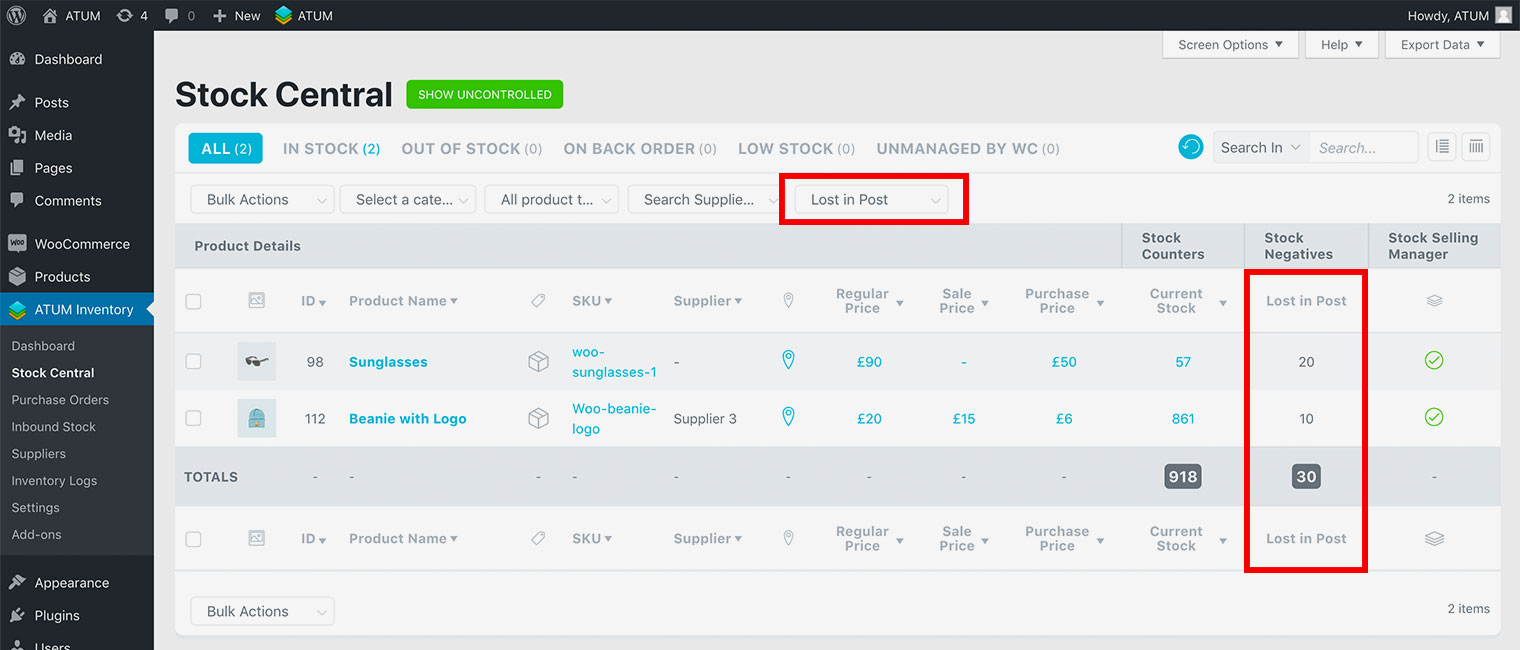The width and height of the screenshot is (1520, 650).
Task: Click the product type box icon for Beanie with Logo
Action: click(538, 419)
